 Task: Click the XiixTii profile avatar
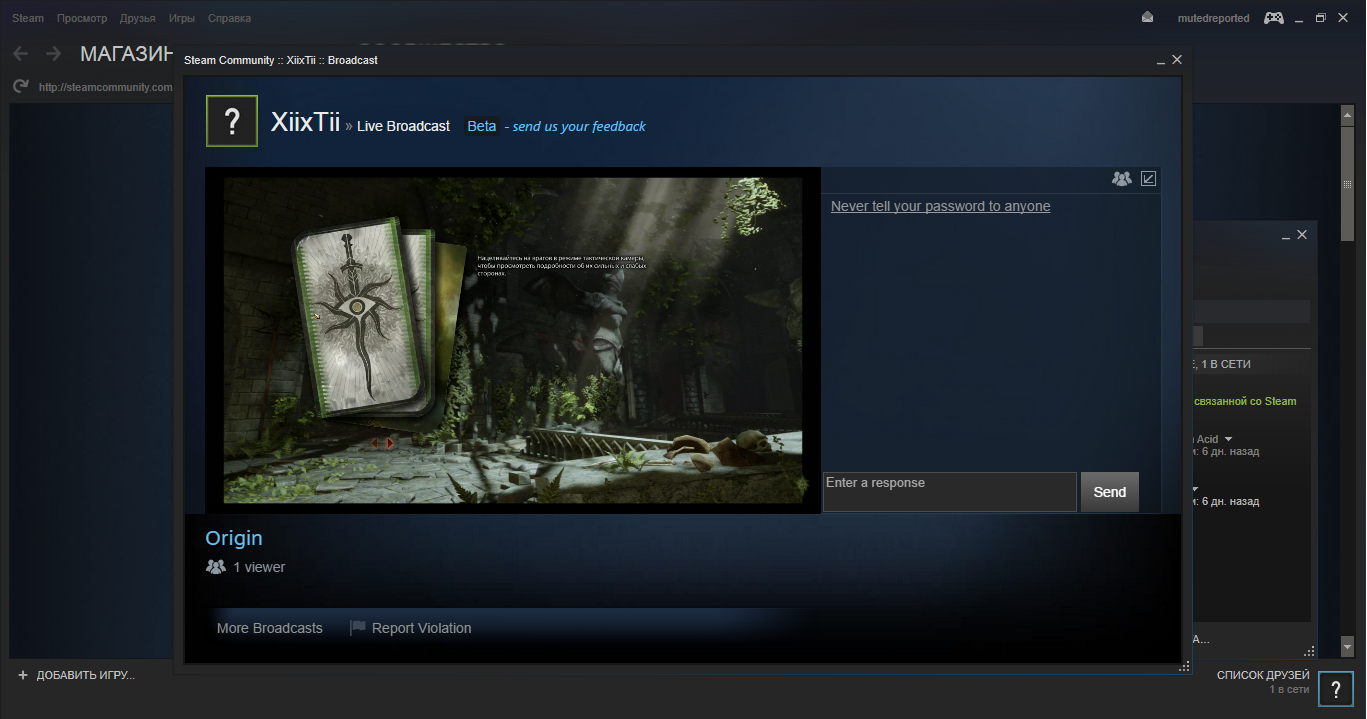pos(232,121)
